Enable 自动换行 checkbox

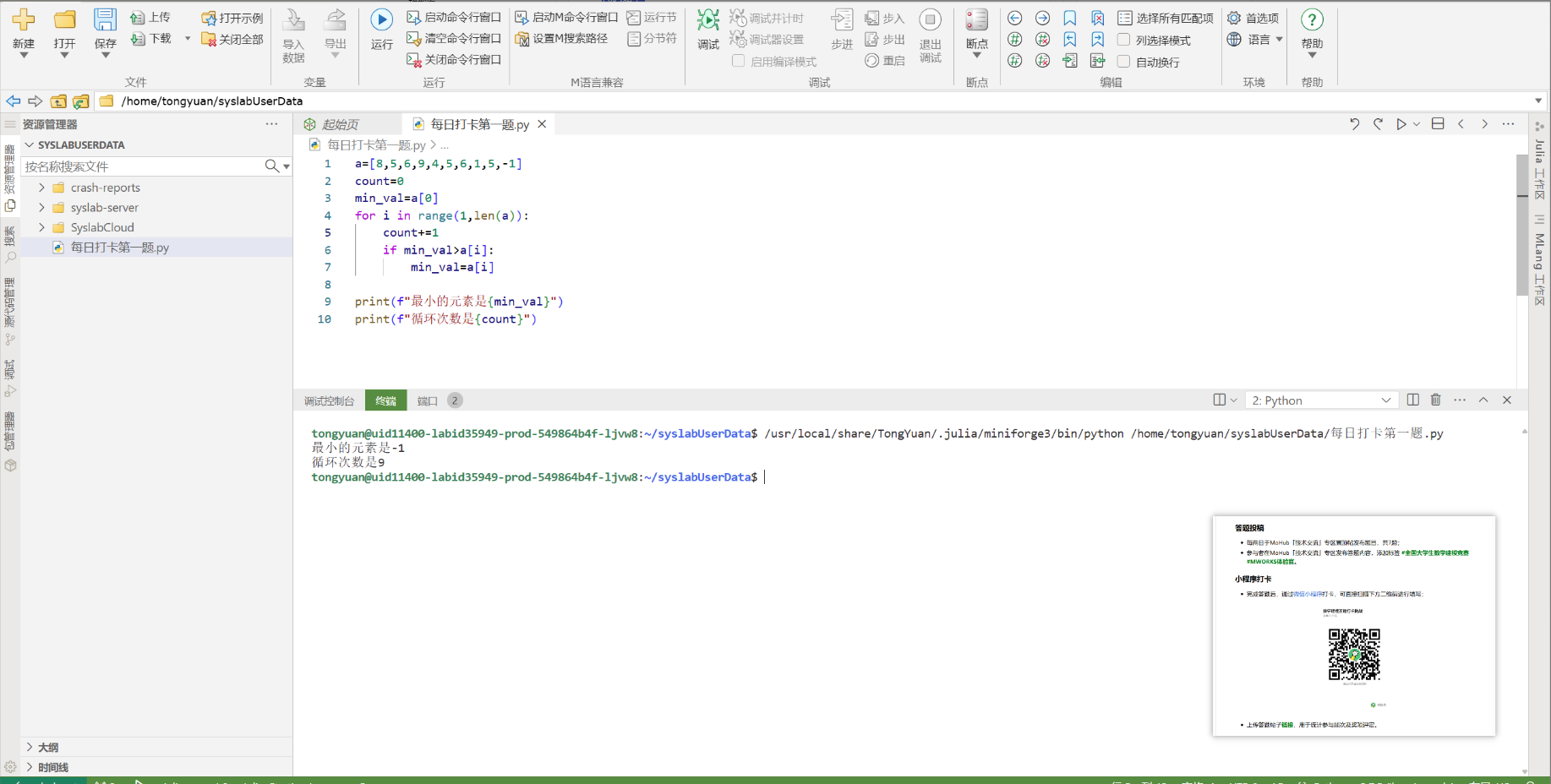pos(1124,61)
